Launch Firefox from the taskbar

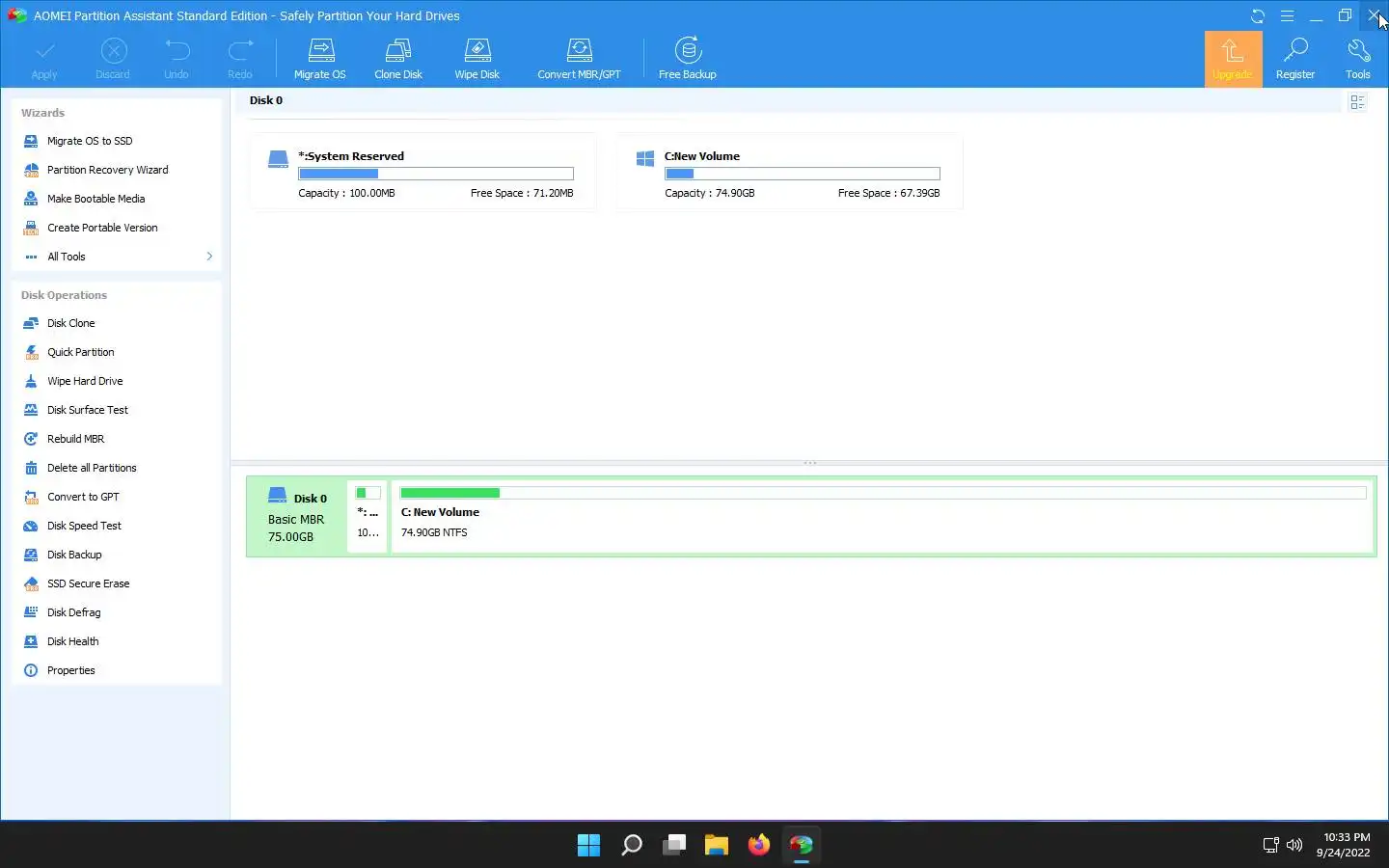(x=758, y=845)
